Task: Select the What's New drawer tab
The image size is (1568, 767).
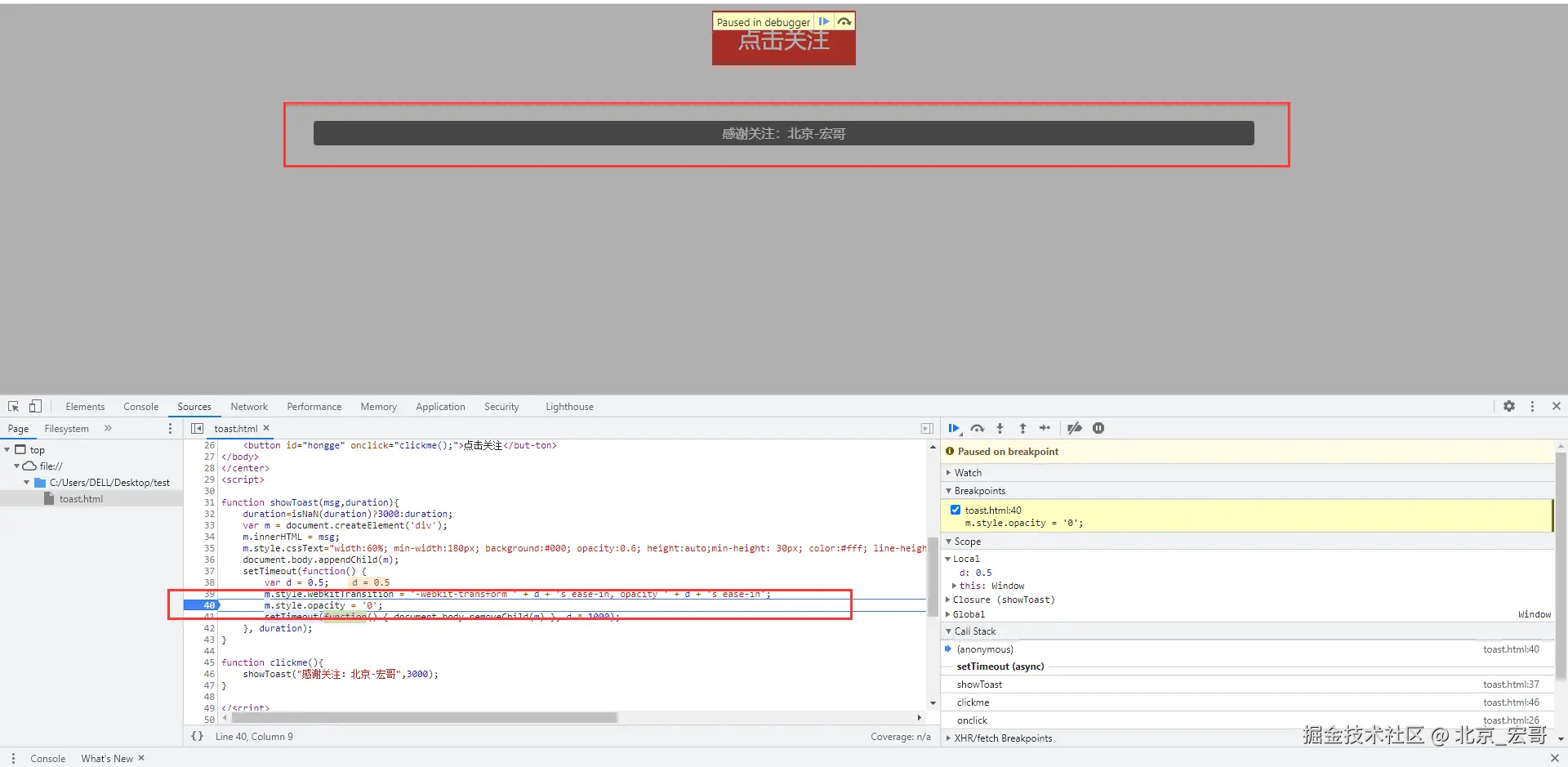Action: (107, 758)
